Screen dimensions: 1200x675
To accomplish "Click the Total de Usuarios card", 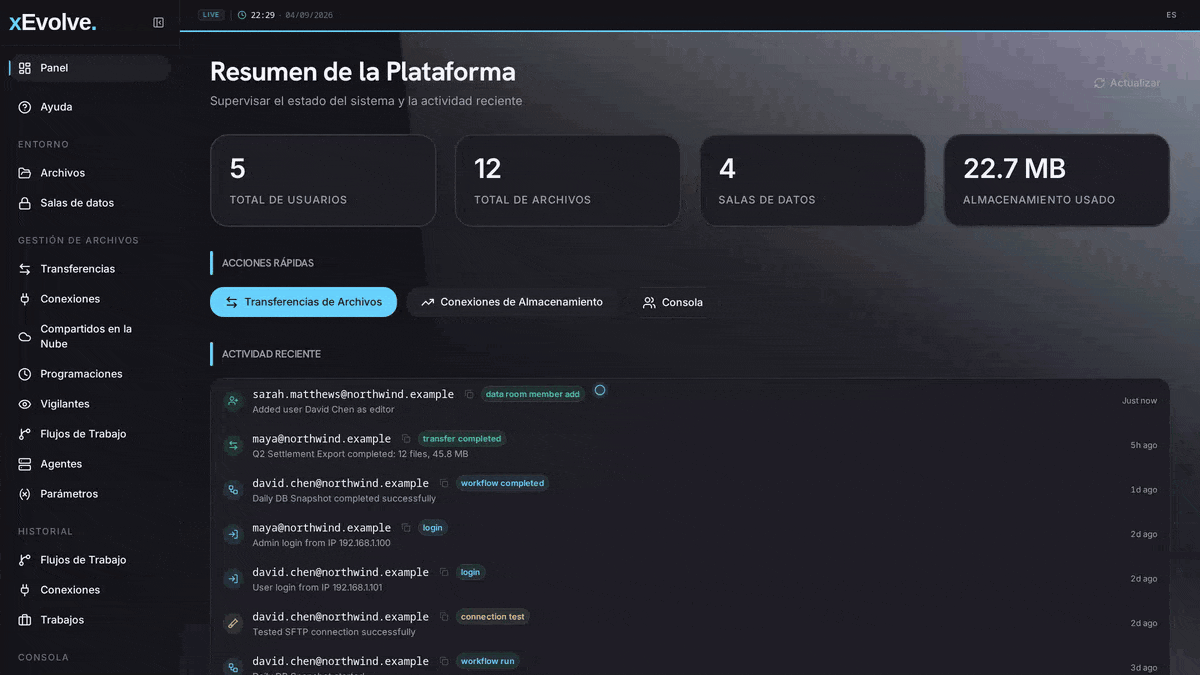I will coord(323,180).
